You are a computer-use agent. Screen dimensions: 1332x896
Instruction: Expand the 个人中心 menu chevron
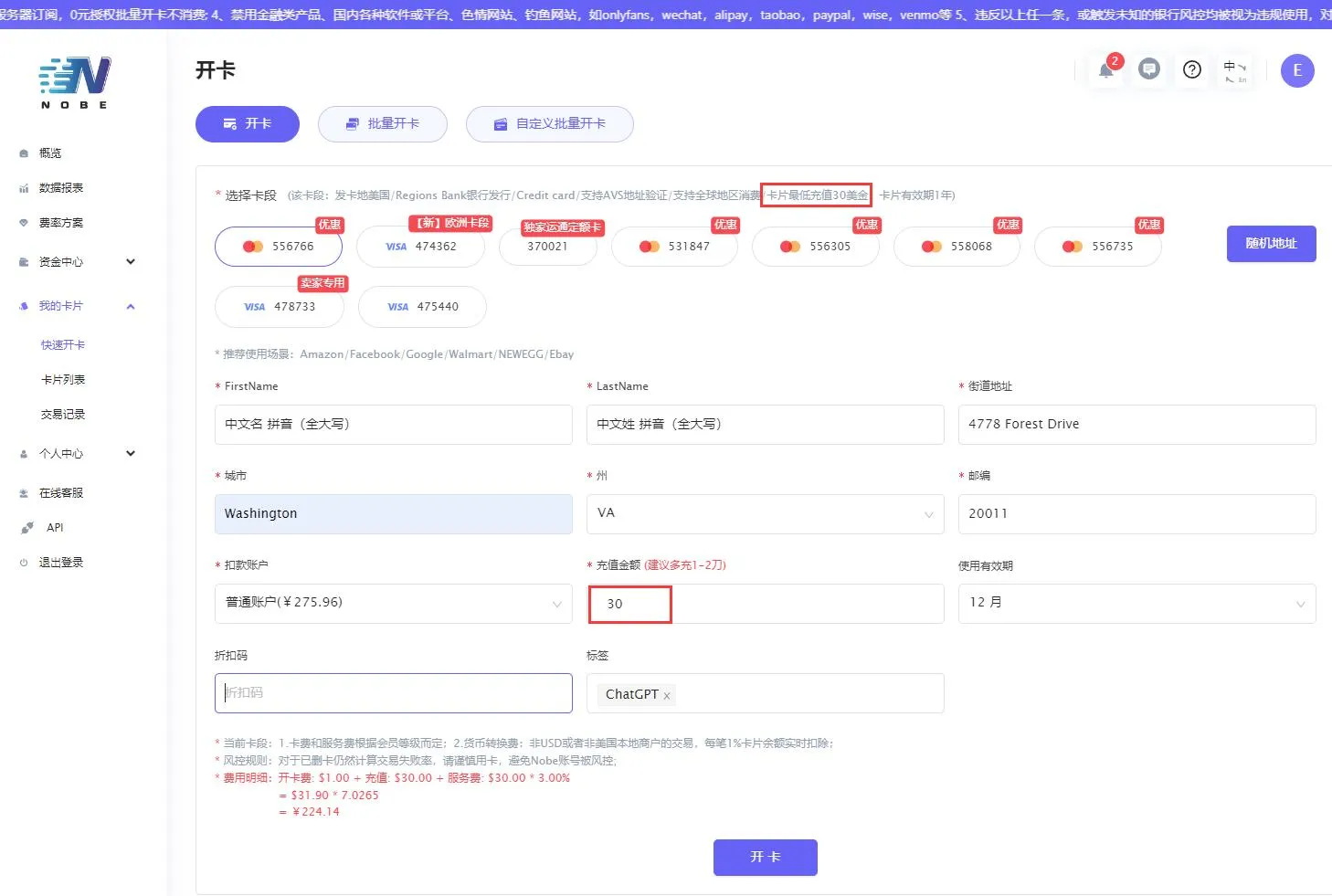tap(131, 454)
